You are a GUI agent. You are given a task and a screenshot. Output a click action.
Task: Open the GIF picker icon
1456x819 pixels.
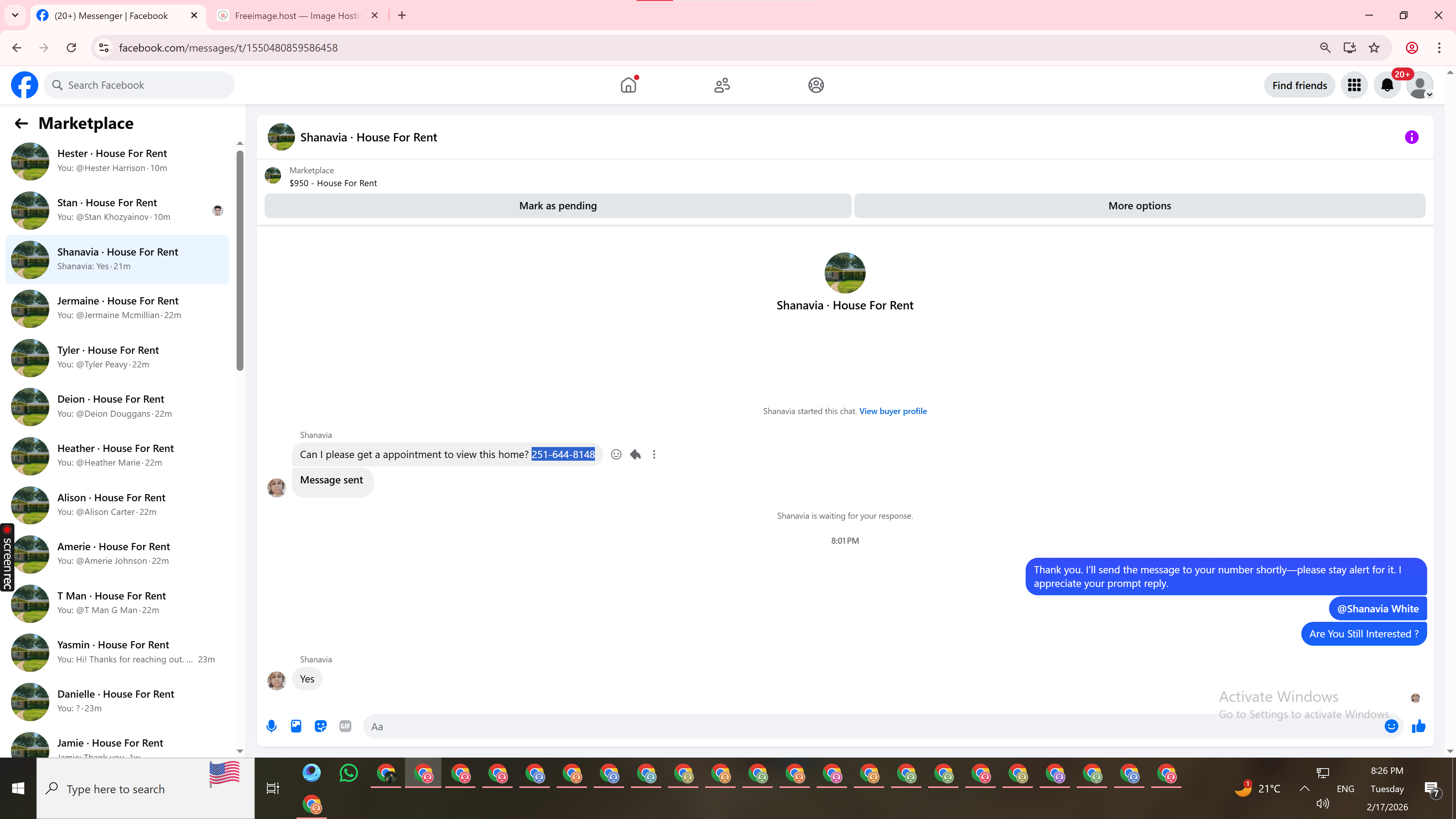click(x=345, y=726)
